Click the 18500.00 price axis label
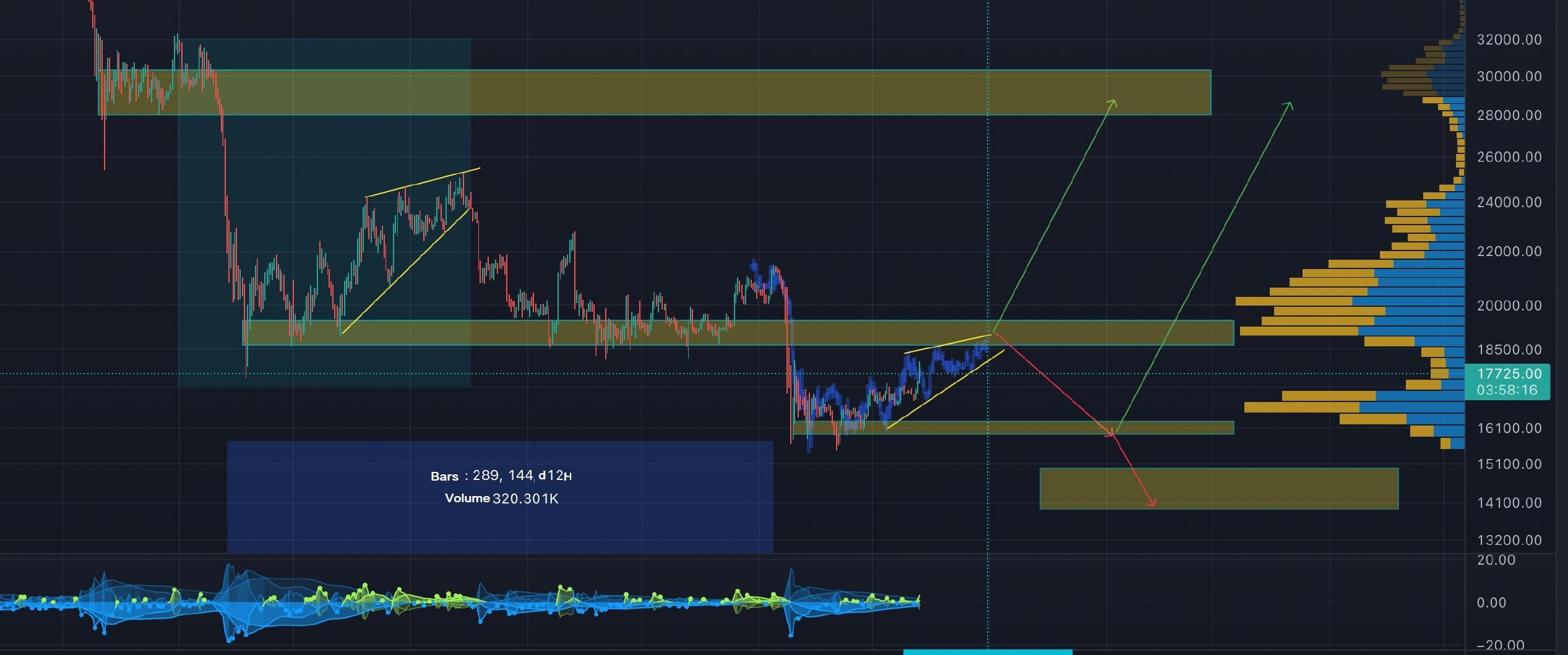The width and height of the screenshot is (1568, 655). (1509, 349)
